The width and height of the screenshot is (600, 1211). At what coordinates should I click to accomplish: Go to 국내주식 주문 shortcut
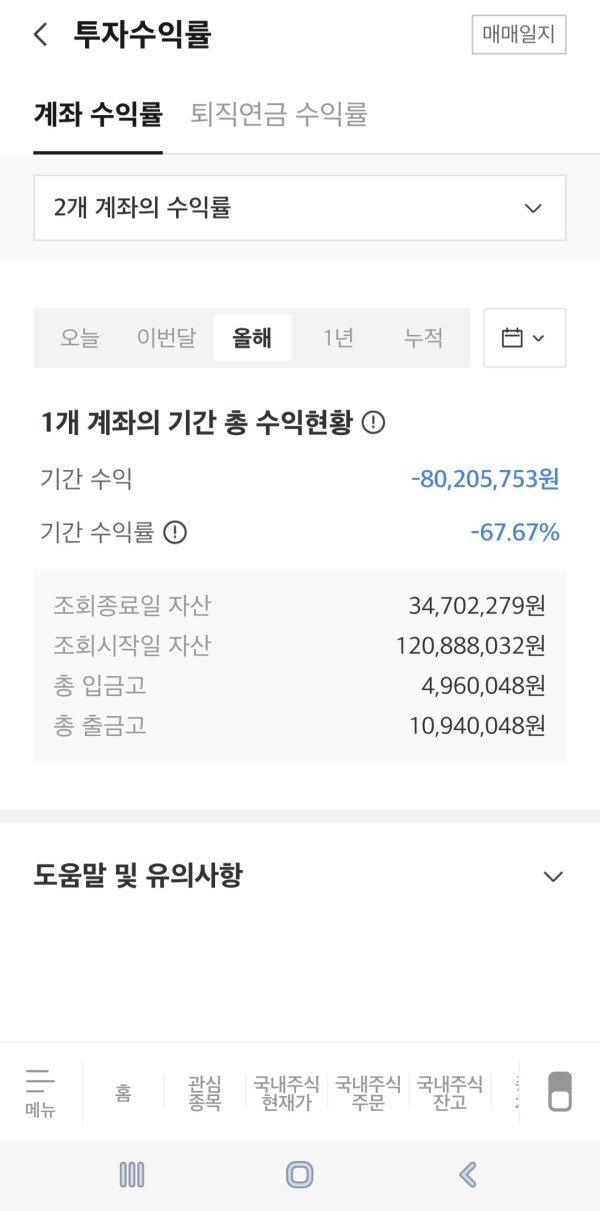pos(368,1093)
